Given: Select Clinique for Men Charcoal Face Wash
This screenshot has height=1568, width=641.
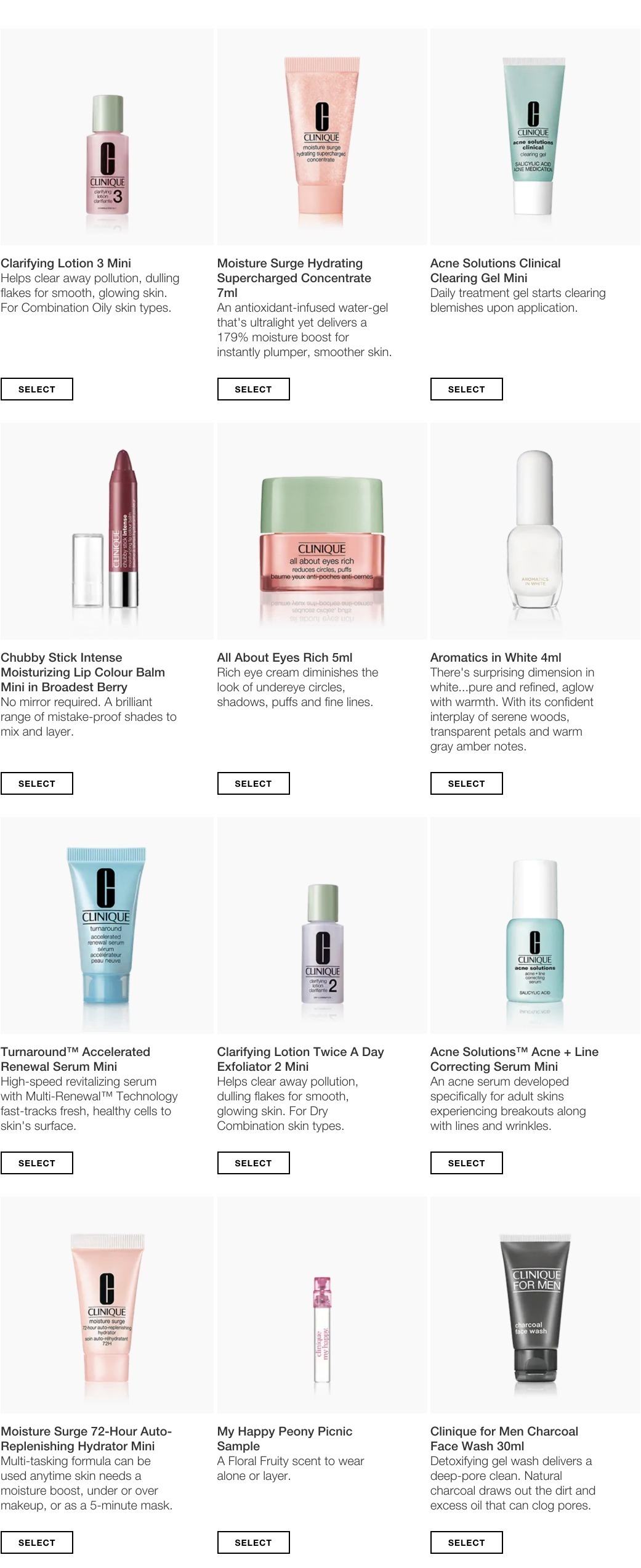Looking at the screenshot, I should [x=466, y=1543].
